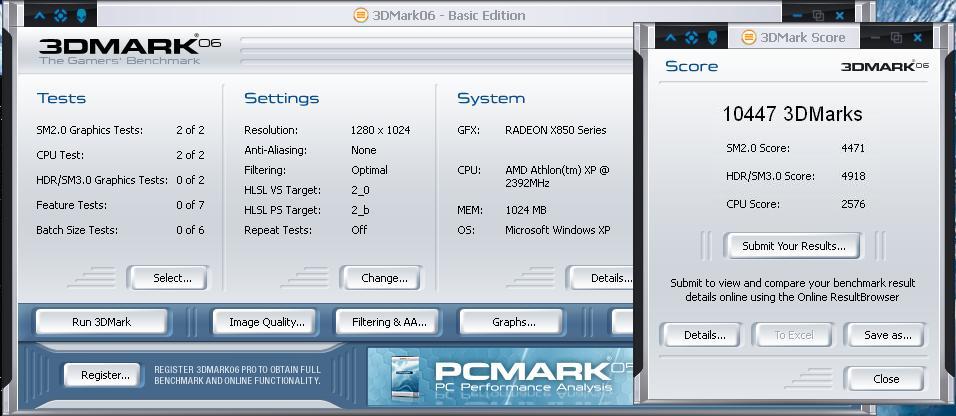The image size is (956, 416).
Task: Click Repeat Tests value 'Off'
Action: [x=359, y=230]
